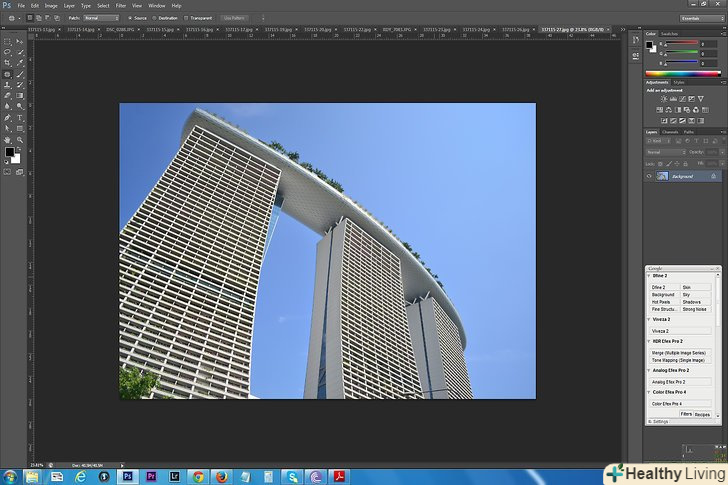Click the lock icon on Background layer

713,176
